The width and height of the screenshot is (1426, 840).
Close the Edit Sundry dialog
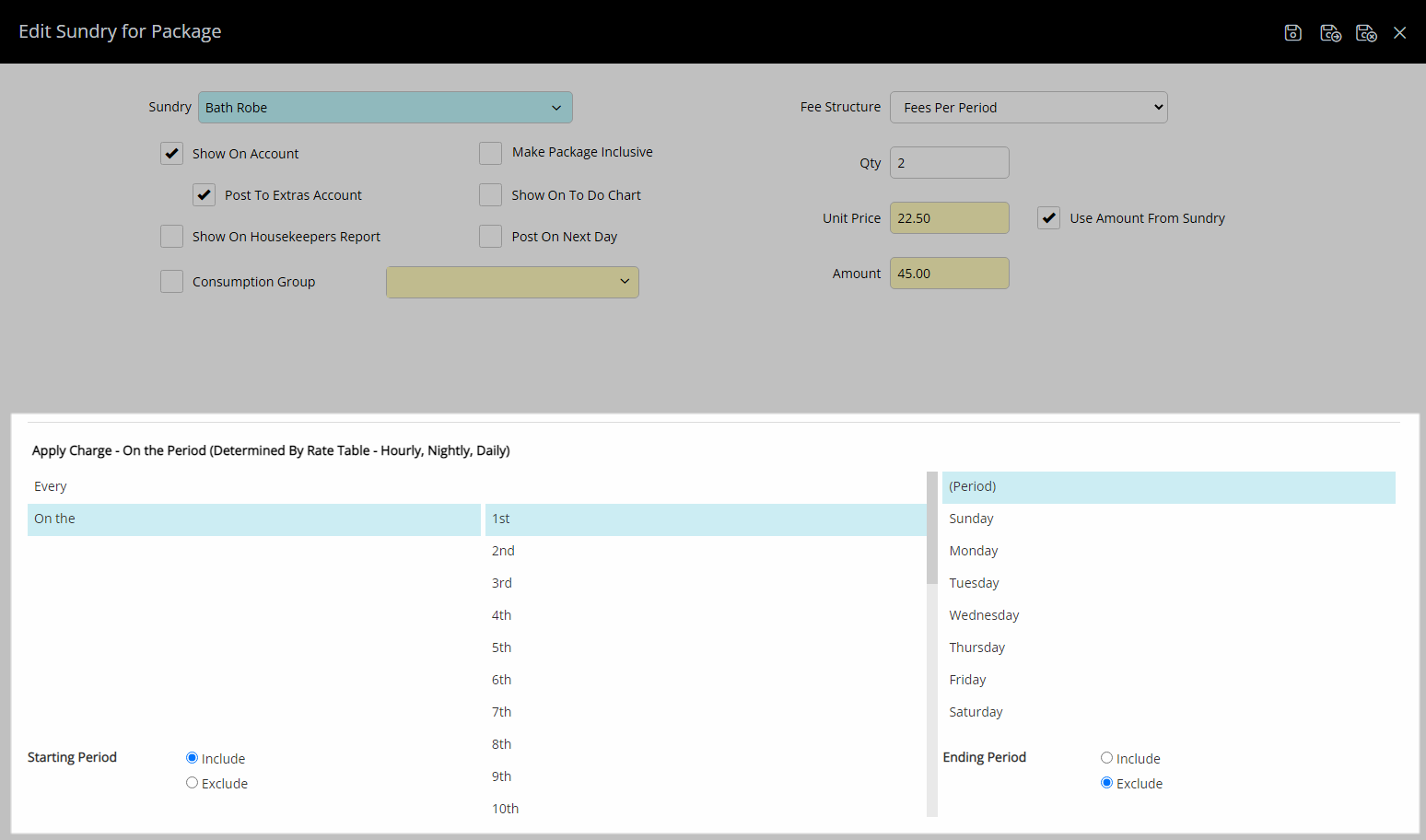1399,33
